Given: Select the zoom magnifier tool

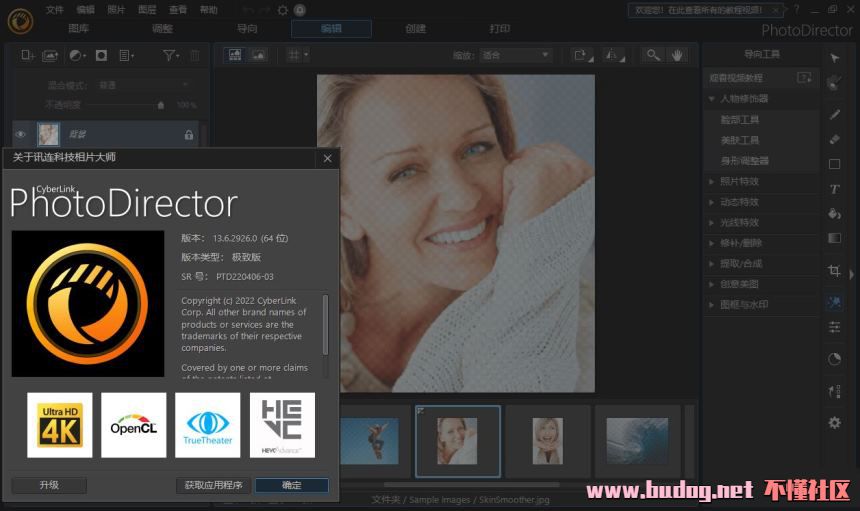Looking at the screenshot, I should [x=653, y=55].
